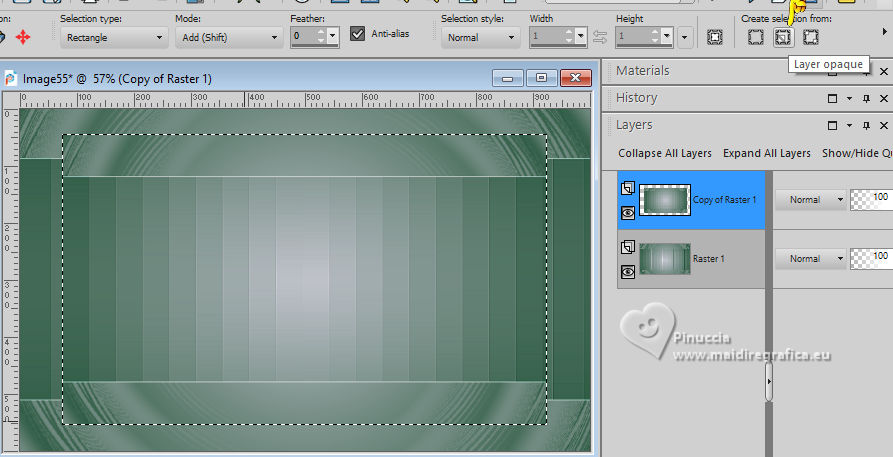Maximize the History palette
Image resolution: width=893 pixels, height=457 pixels.
pyautogui.click(x=832, y=99)
